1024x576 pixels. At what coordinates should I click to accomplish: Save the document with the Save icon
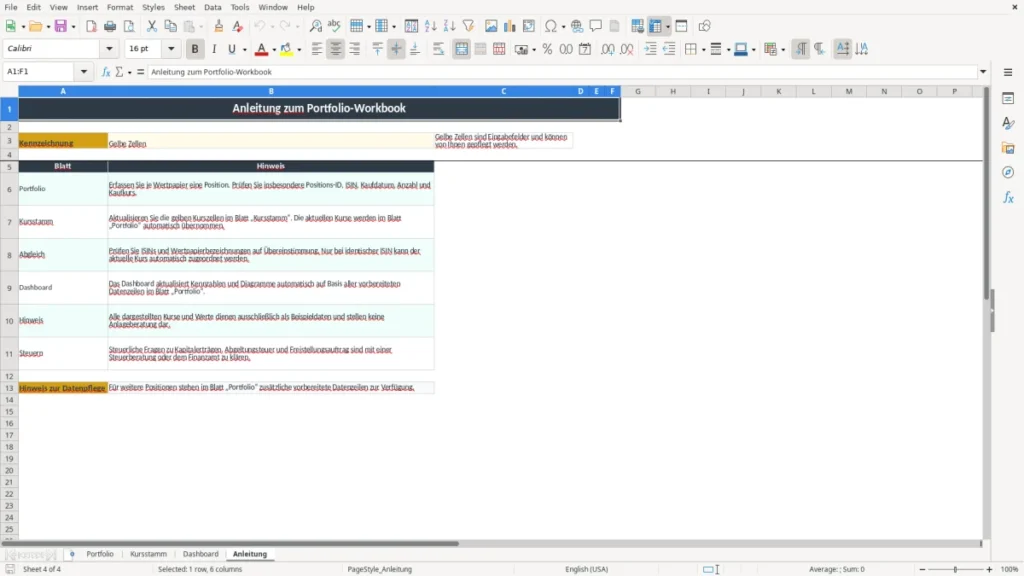(x=61, y=26)
